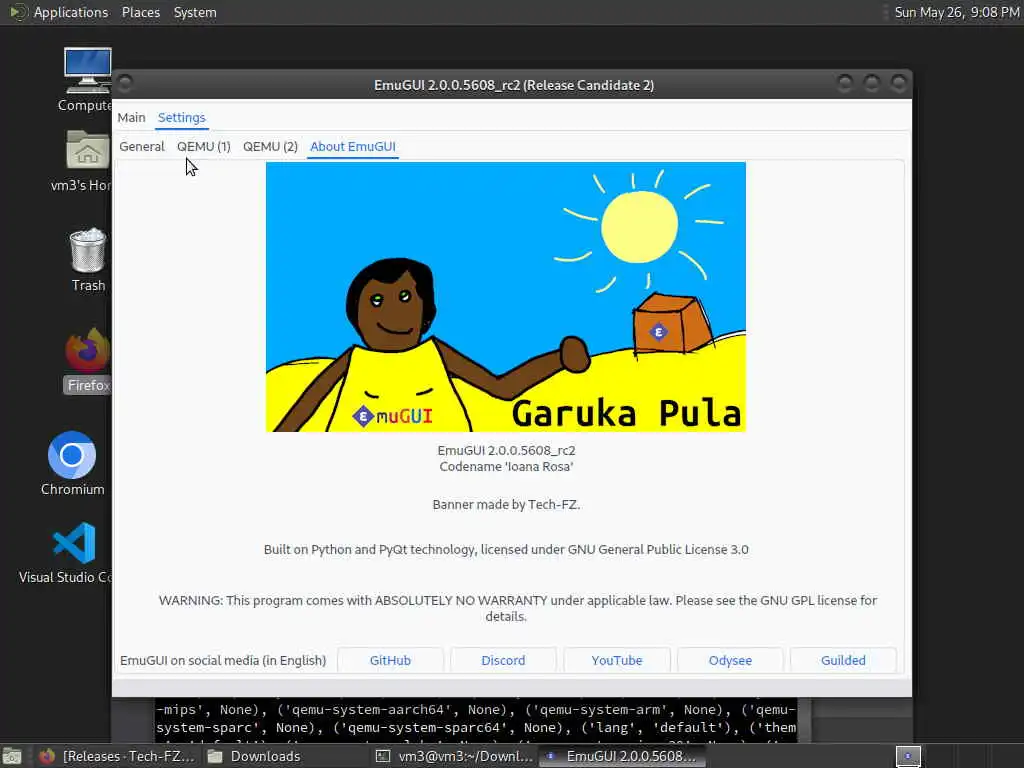Click the Codename 'Ioana Rosa' text
The image size is (1024, 768).
[506, 466]
